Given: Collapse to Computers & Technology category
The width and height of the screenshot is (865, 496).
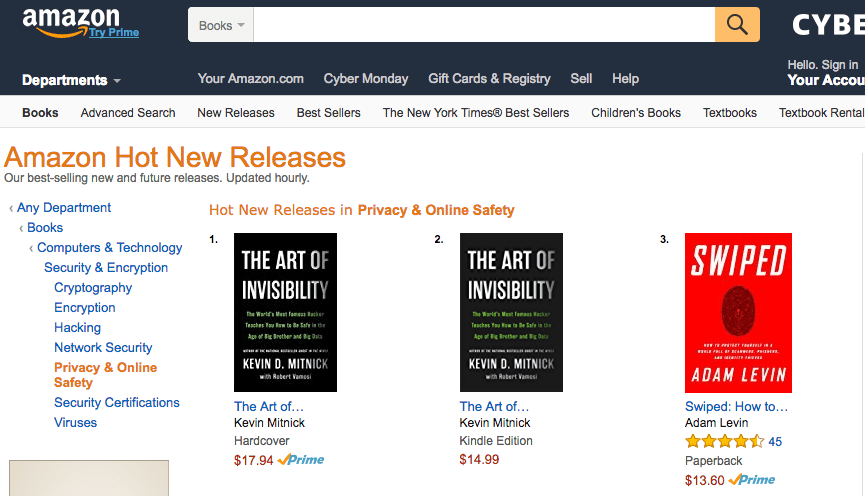Looking at the screenshot, I should click(109, 248).
